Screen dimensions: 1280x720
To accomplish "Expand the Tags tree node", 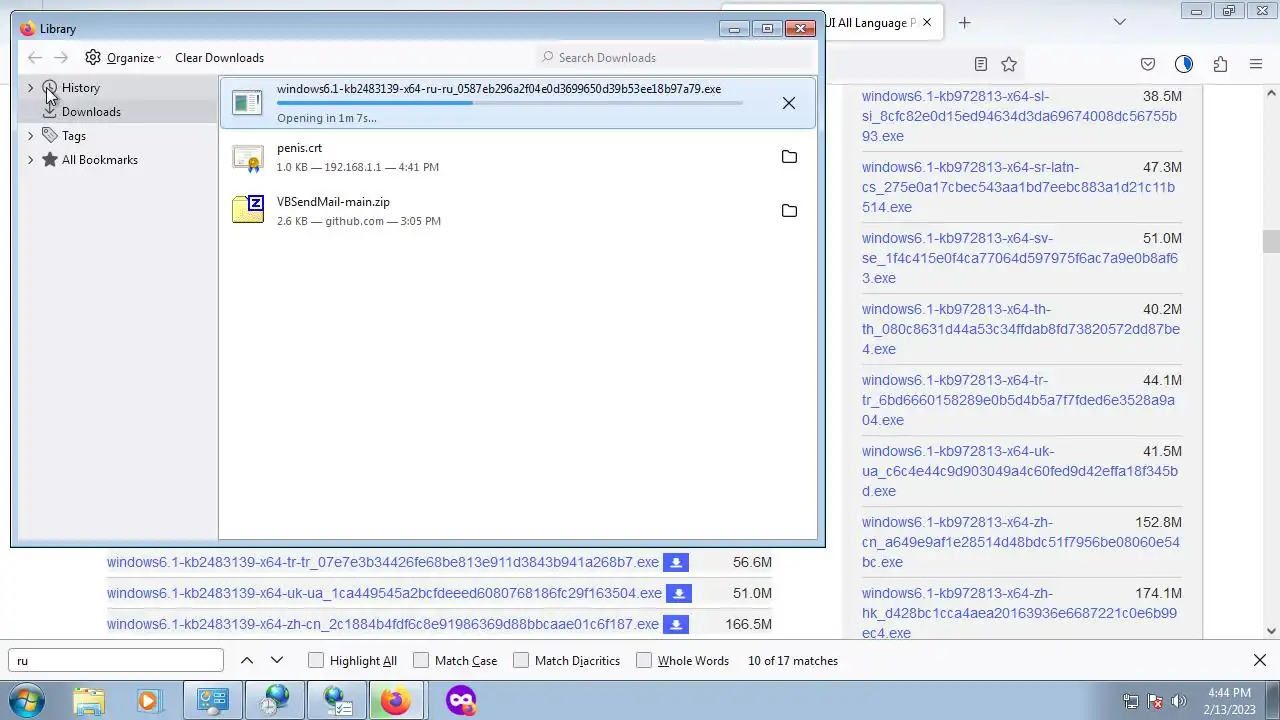I will (30, 135).
